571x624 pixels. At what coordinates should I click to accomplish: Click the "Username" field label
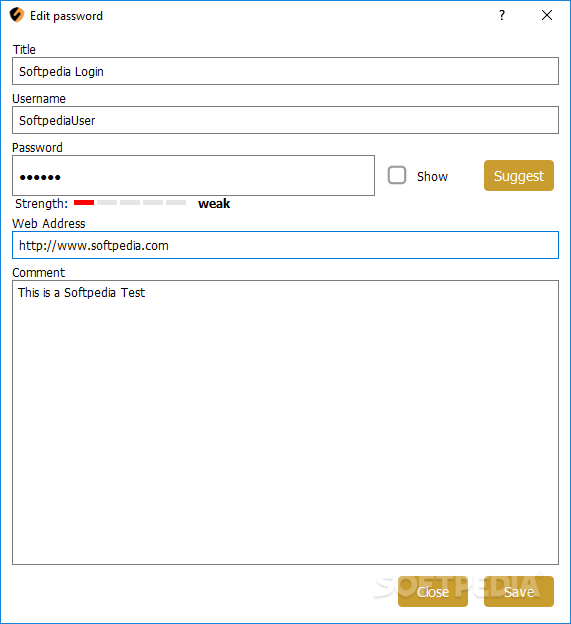coord(39,99)
